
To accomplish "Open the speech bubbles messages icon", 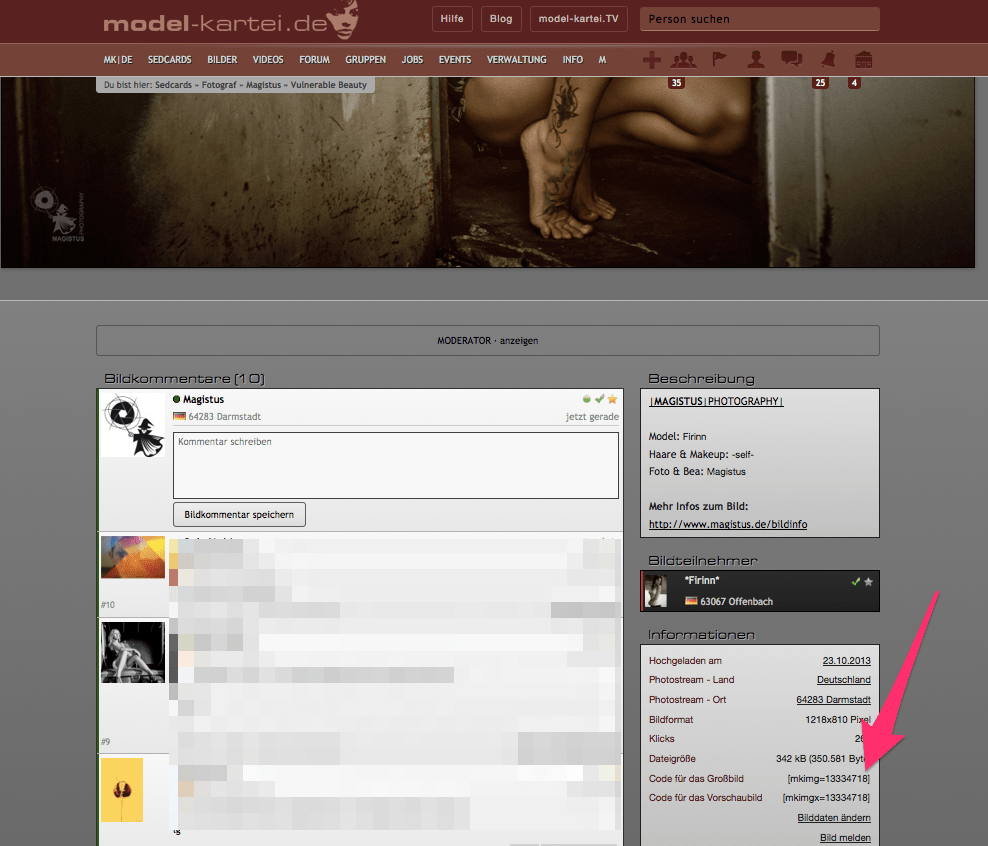I will (x=791, y=60).
